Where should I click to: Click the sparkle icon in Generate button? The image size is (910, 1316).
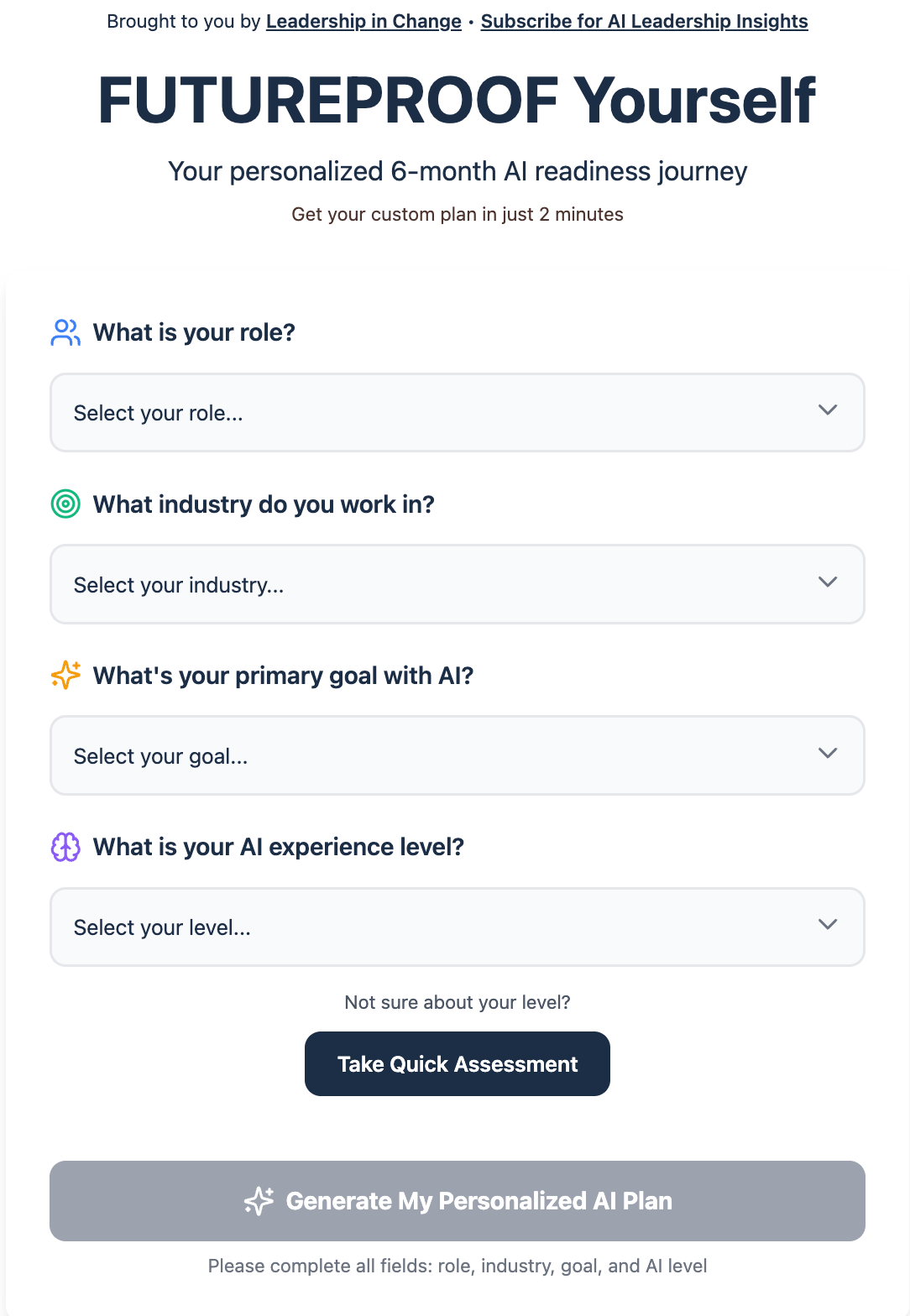tap(259, 1201)
